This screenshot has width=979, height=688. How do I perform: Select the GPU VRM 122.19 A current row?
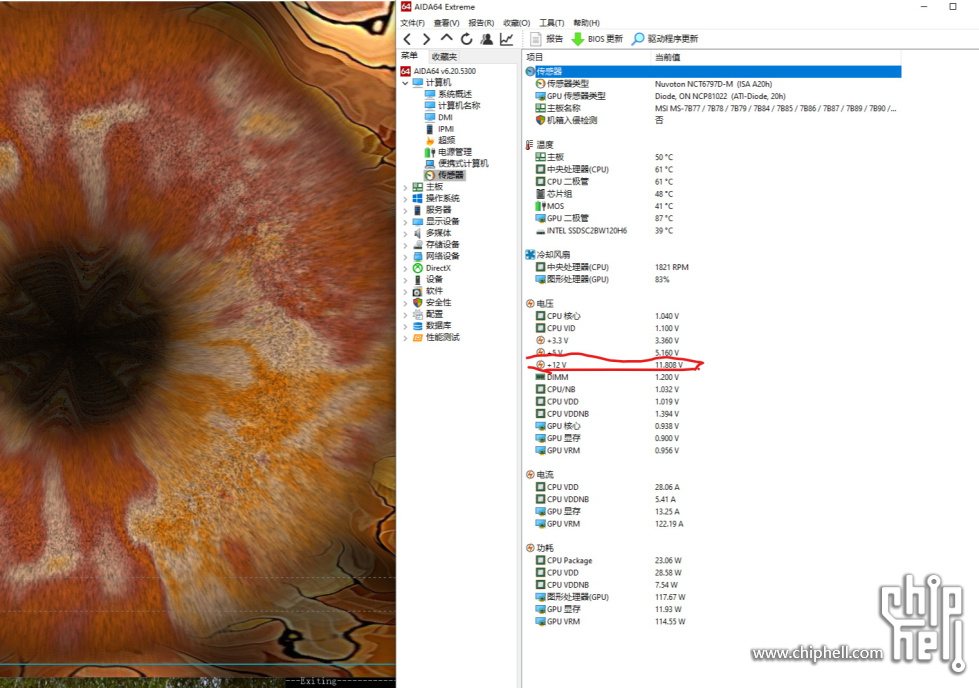[713, 524]
